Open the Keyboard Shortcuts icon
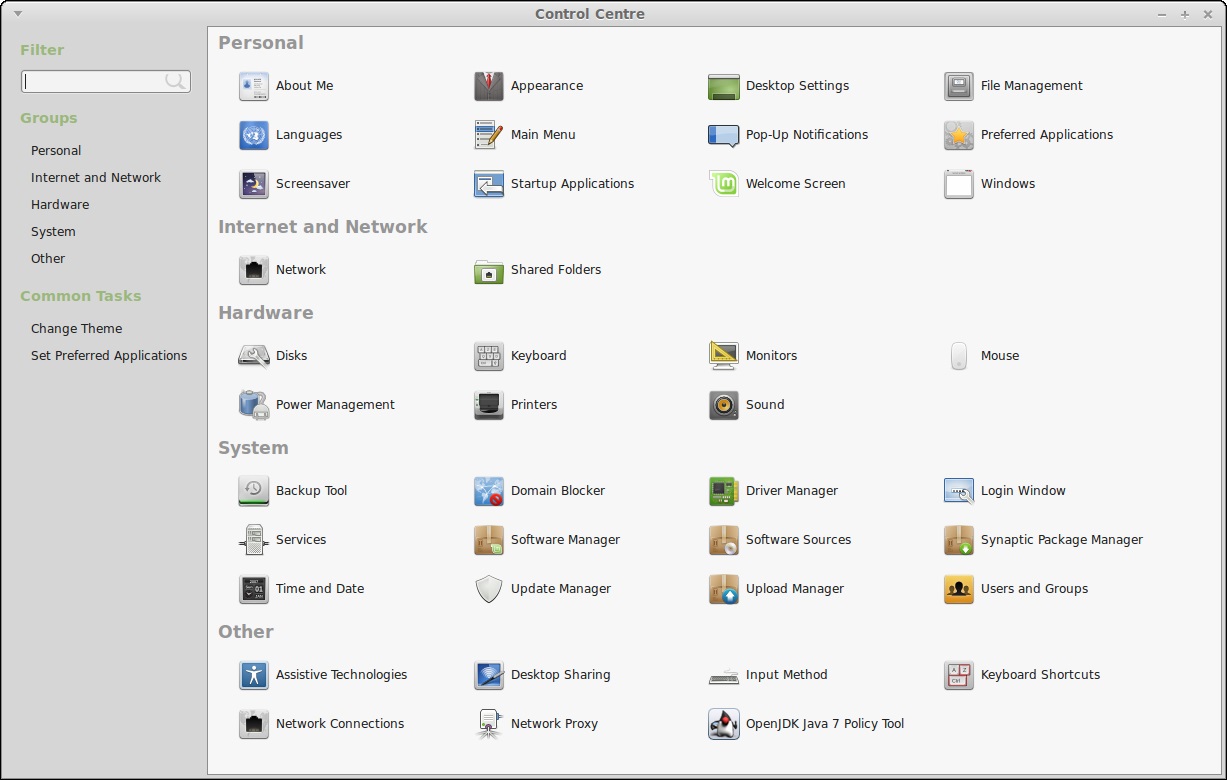 (959, 675)
